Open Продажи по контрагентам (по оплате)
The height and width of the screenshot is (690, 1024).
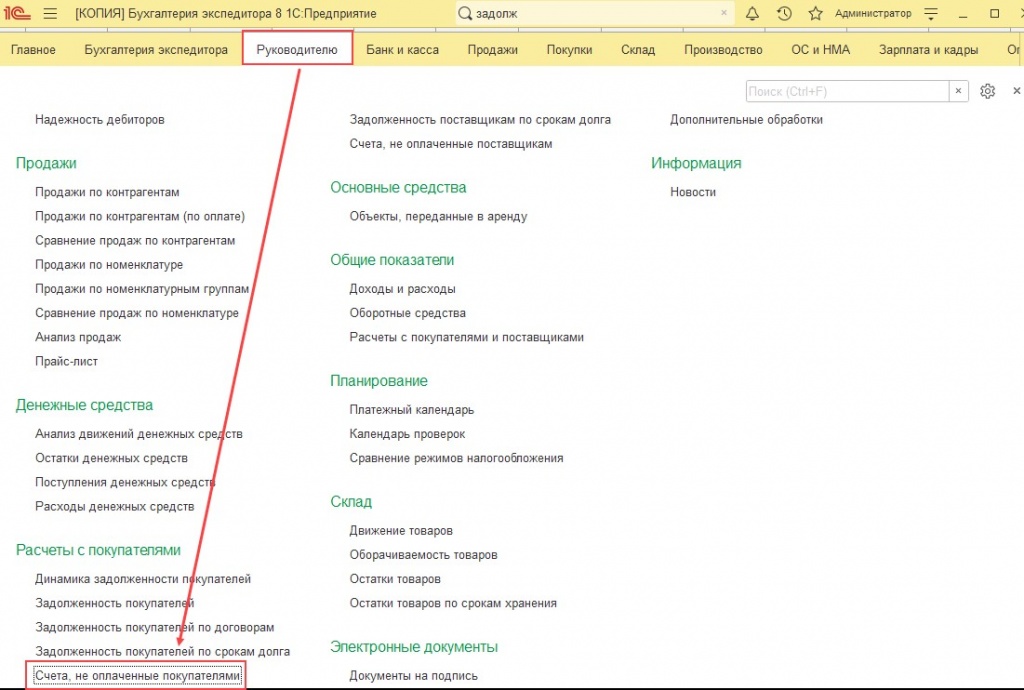tap(140, 216)
